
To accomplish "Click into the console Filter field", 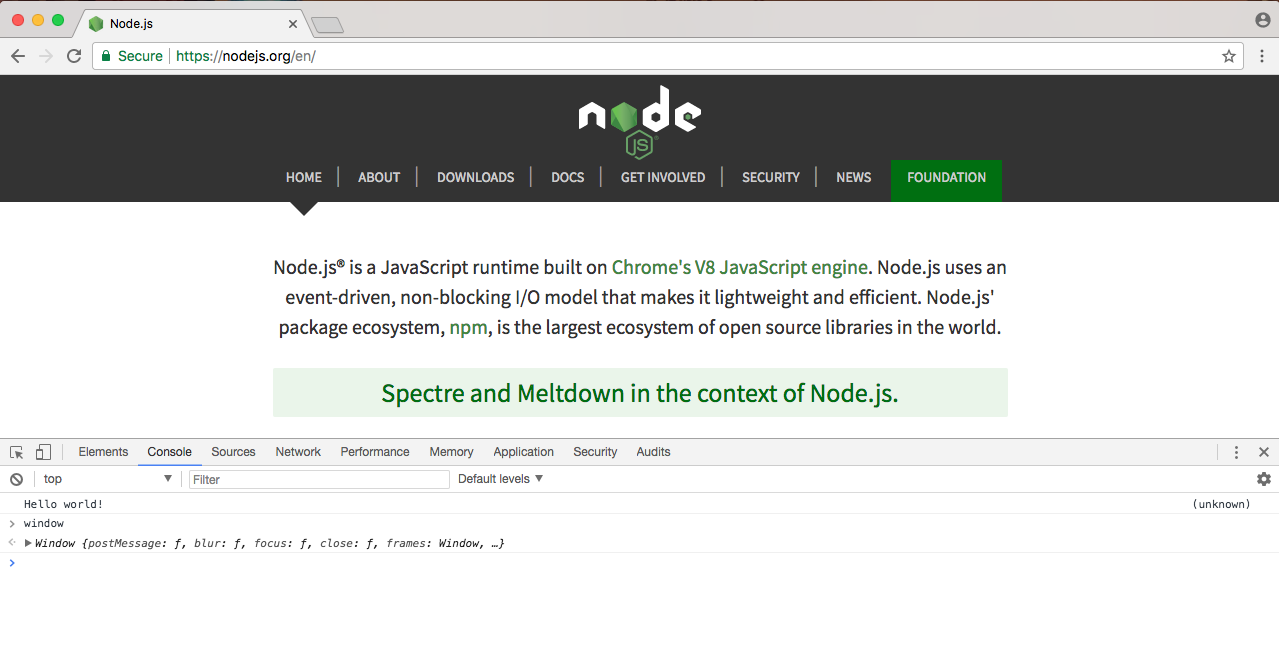I will [319, 479].
